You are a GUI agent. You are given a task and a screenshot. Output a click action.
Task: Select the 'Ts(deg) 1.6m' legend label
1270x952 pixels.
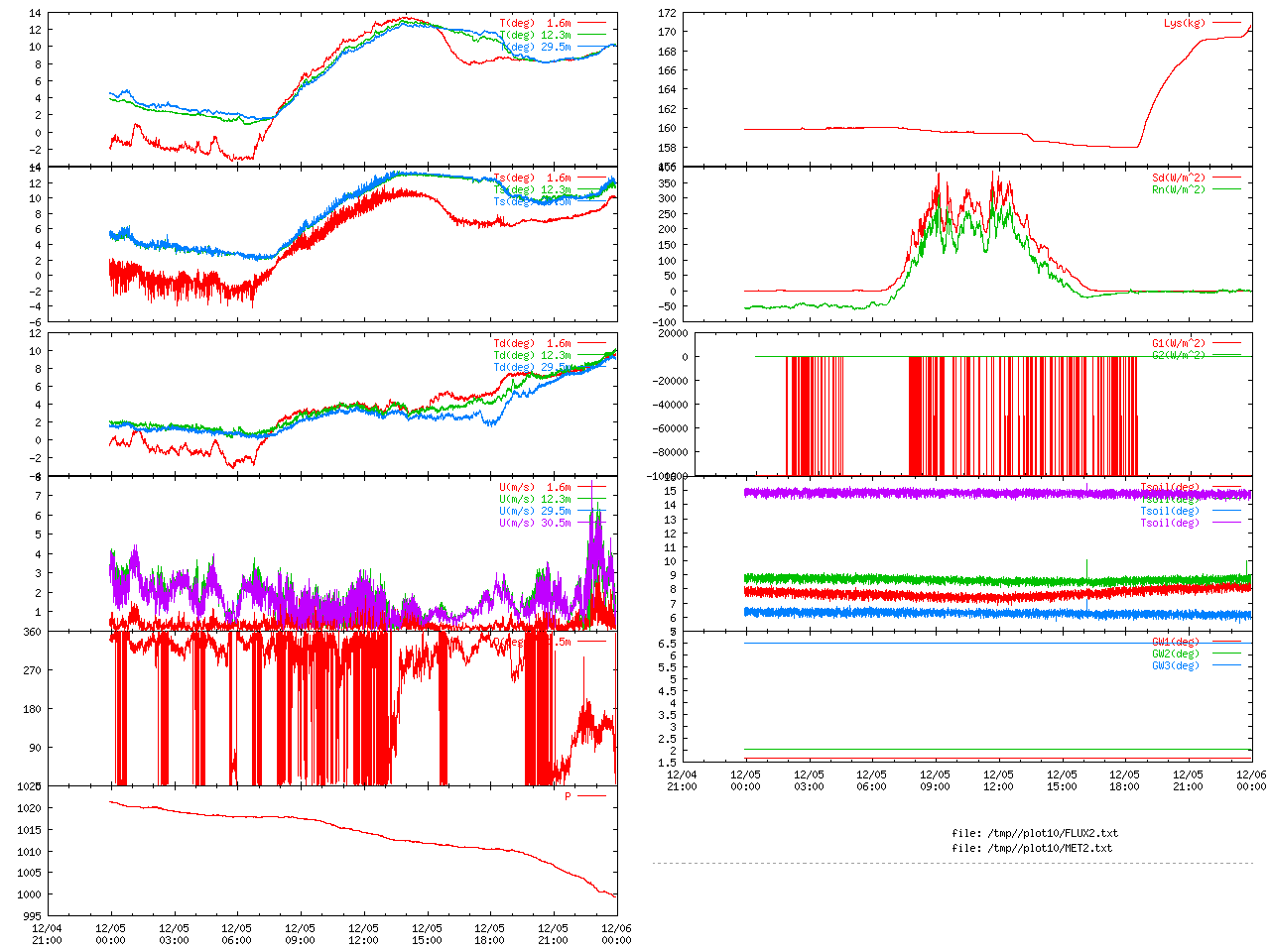pyautogui.click(x=532, y=178)
